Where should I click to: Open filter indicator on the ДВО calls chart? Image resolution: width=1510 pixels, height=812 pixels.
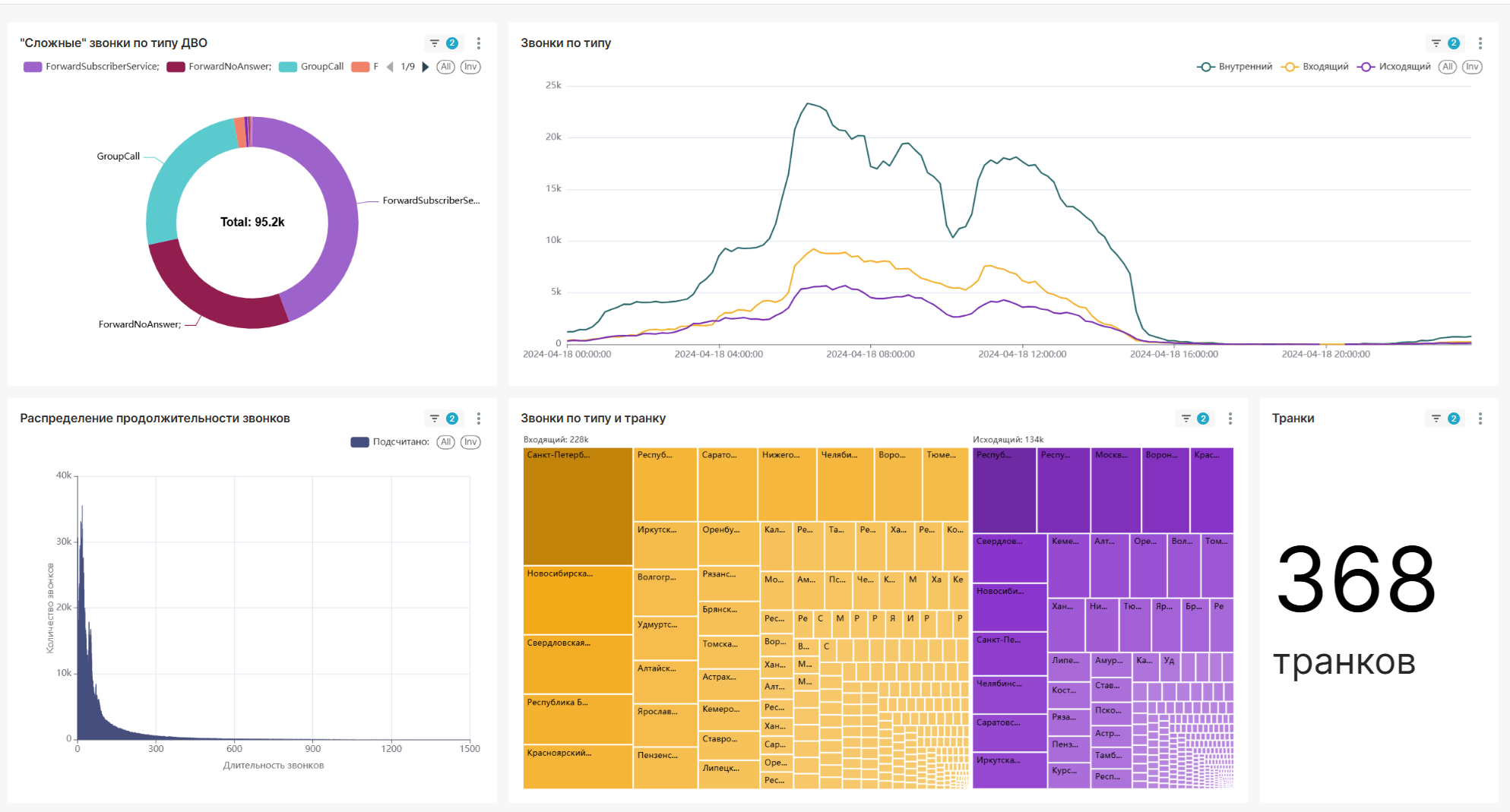(x=444, y=43)
